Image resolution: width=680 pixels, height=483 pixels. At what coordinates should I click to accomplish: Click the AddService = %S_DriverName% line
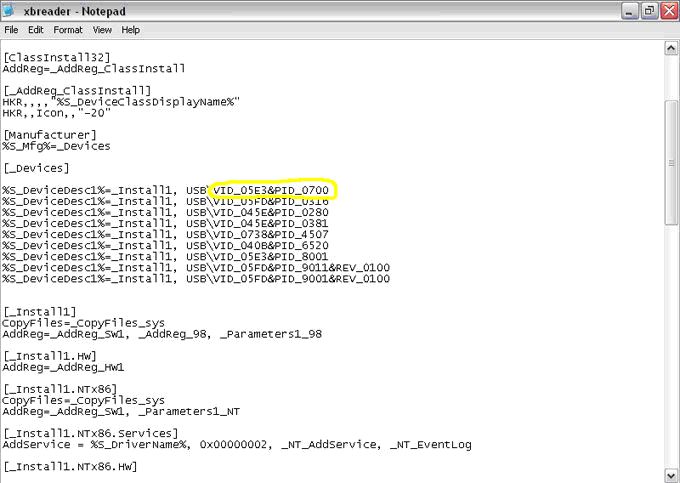[236, 444]
